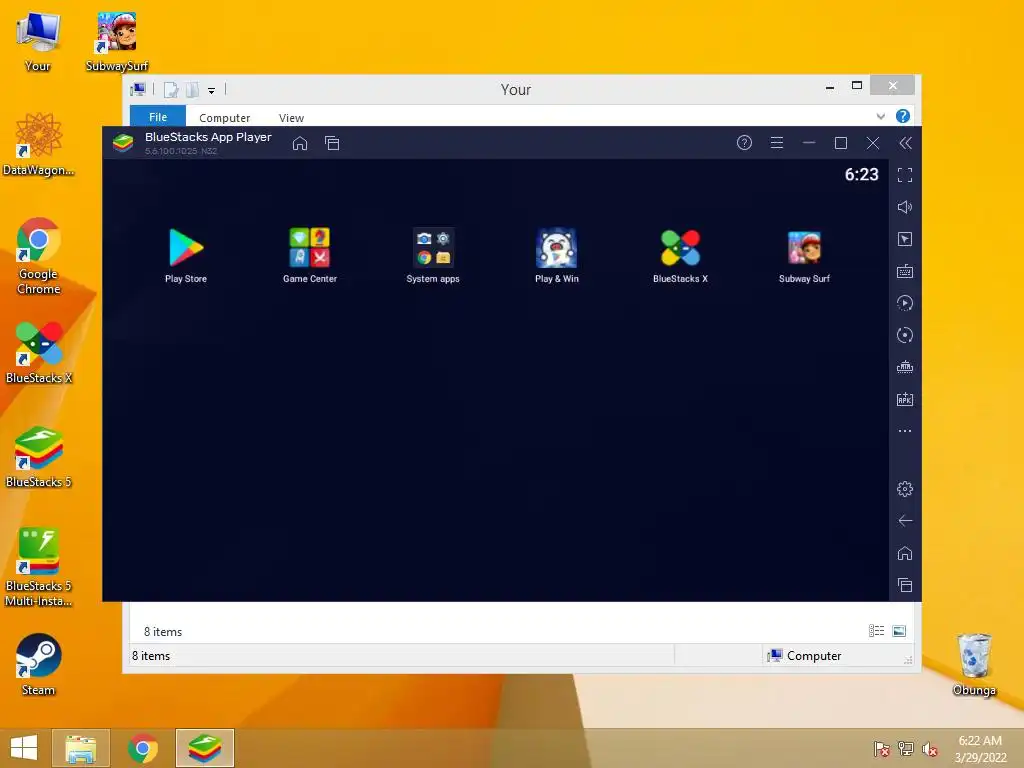Click the Action Center flag tray icon
Viewport: 1024px width, 768px height.
tap(881, 749)
